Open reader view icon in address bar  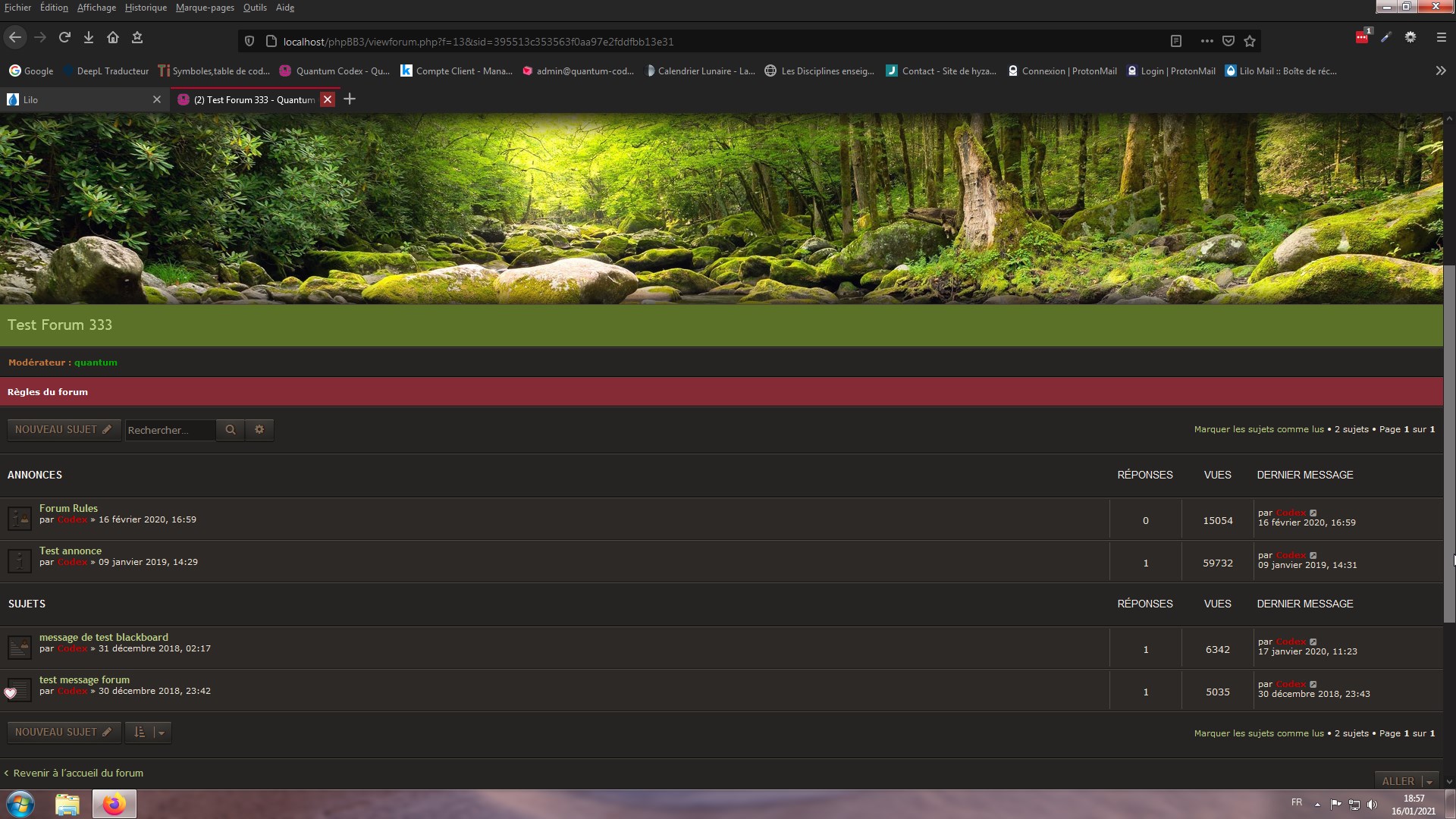tap(1176, 42)
